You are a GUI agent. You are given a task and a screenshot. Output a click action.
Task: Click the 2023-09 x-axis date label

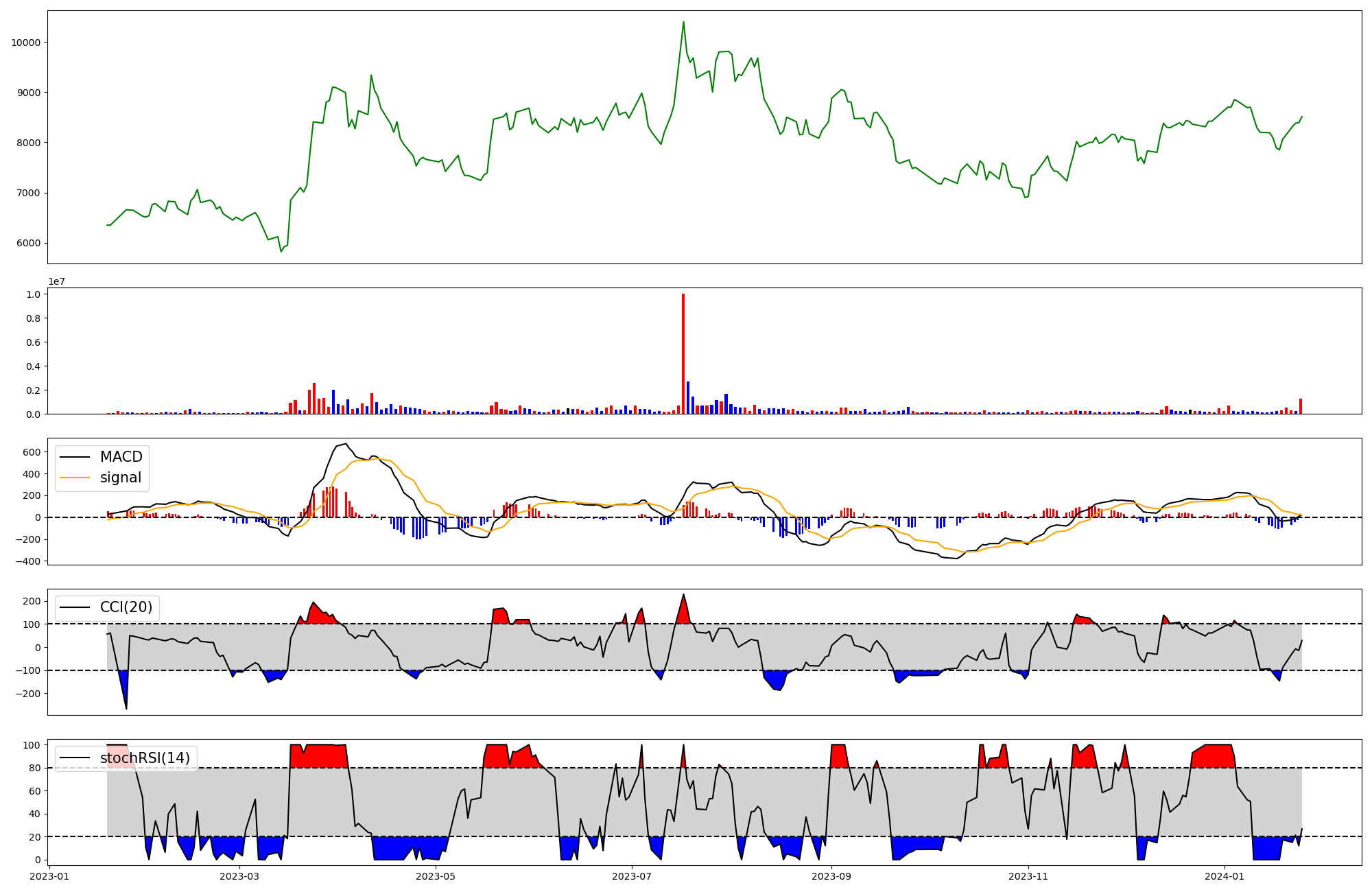coord(831,876)
